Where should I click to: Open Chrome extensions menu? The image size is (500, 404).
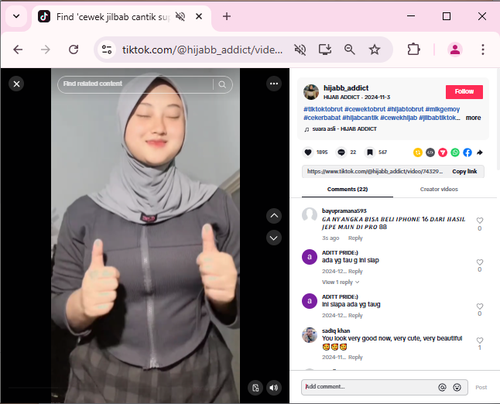coord(413,50)
